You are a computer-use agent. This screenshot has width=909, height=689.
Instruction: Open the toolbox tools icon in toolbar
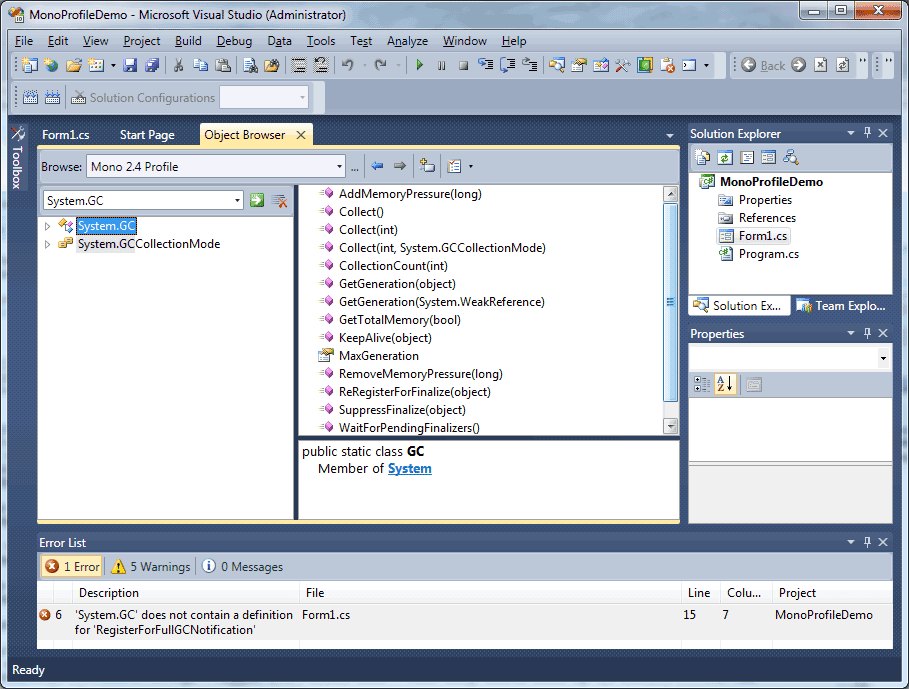623,65
